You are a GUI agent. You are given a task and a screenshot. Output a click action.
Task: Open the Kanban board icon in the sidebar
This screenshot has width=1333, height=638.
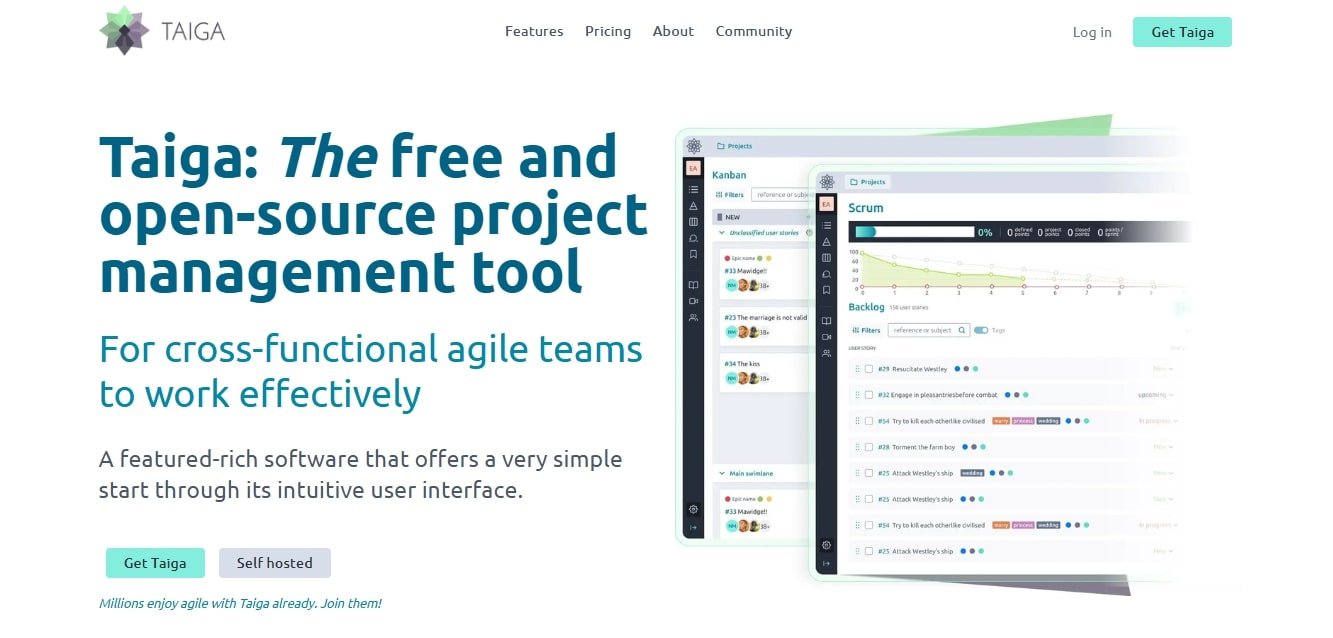point(826,258)
